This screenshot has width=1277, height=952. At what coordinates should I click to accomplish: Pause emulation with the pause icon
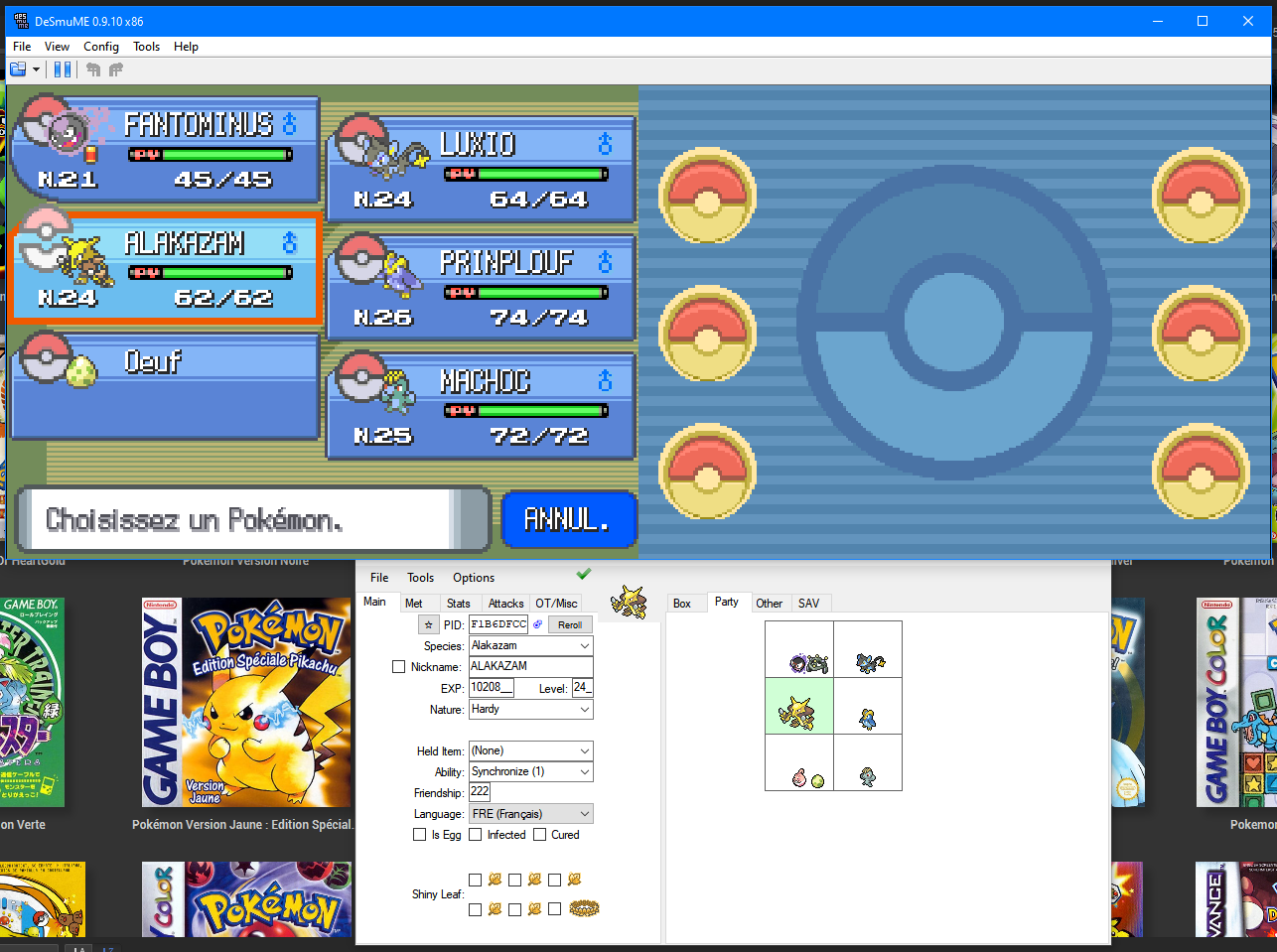click(63, 69)
